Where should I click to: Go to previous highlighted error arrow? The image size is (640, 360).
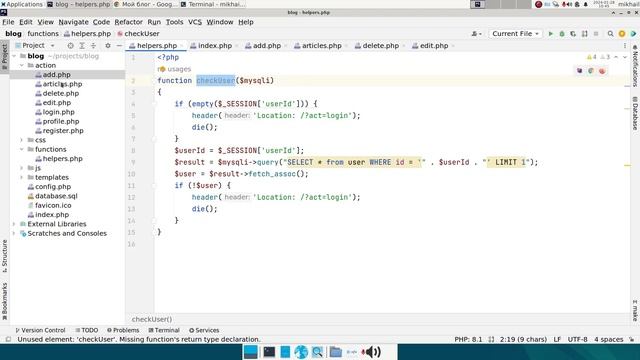[616, 57]
